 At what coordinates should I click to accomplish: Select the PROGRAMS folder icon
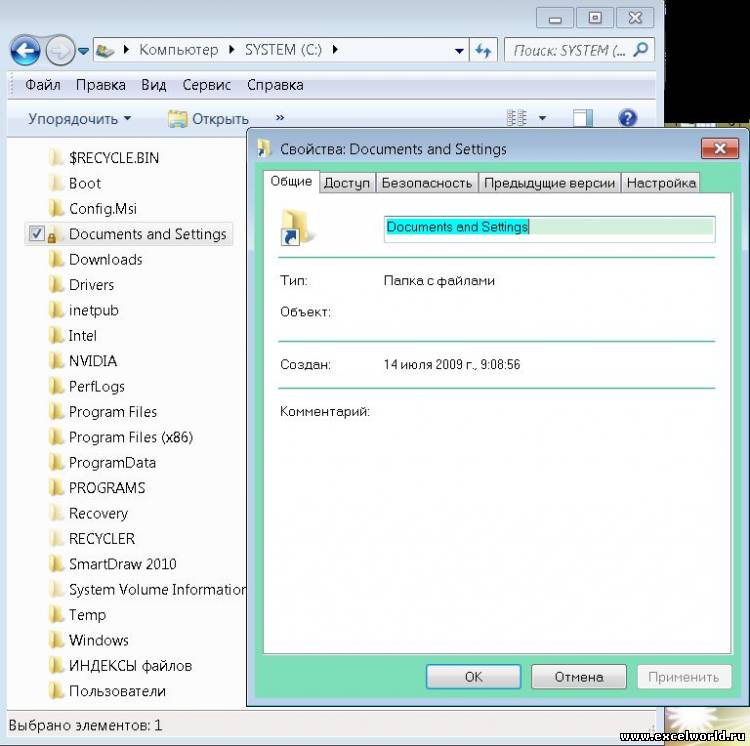tap(56, 487)
